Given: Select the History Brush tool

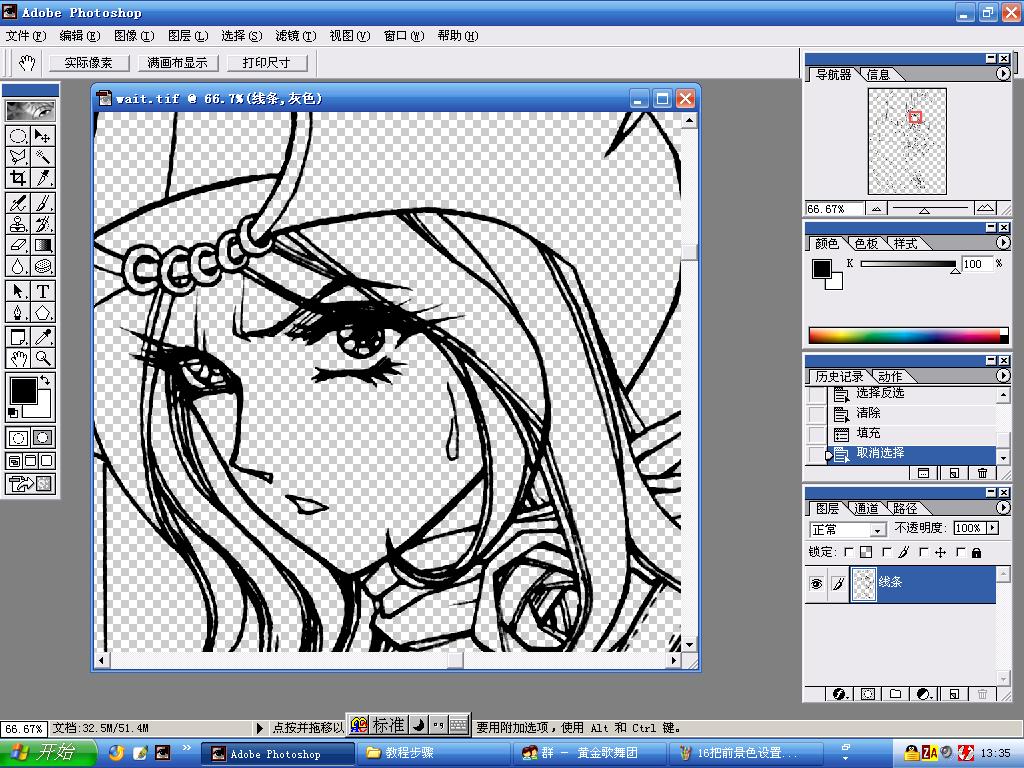Looking at the screenshot, I should [43, 224].
